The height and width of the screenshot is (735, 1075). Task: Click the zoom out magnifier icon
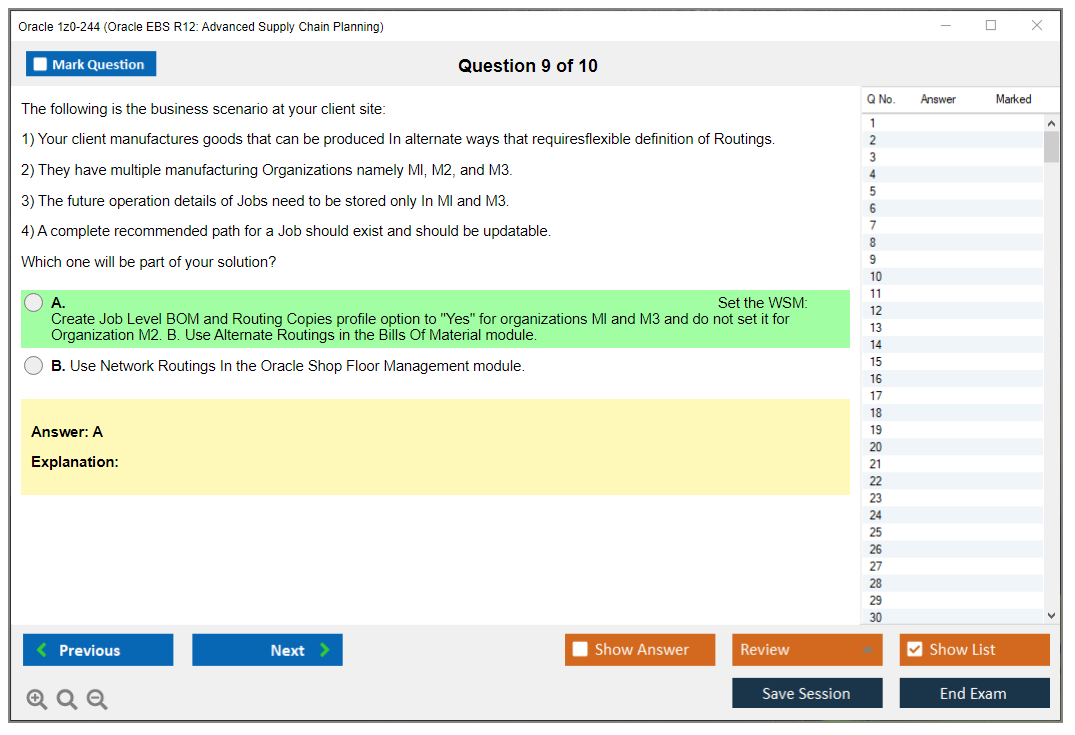coord(97,700)
